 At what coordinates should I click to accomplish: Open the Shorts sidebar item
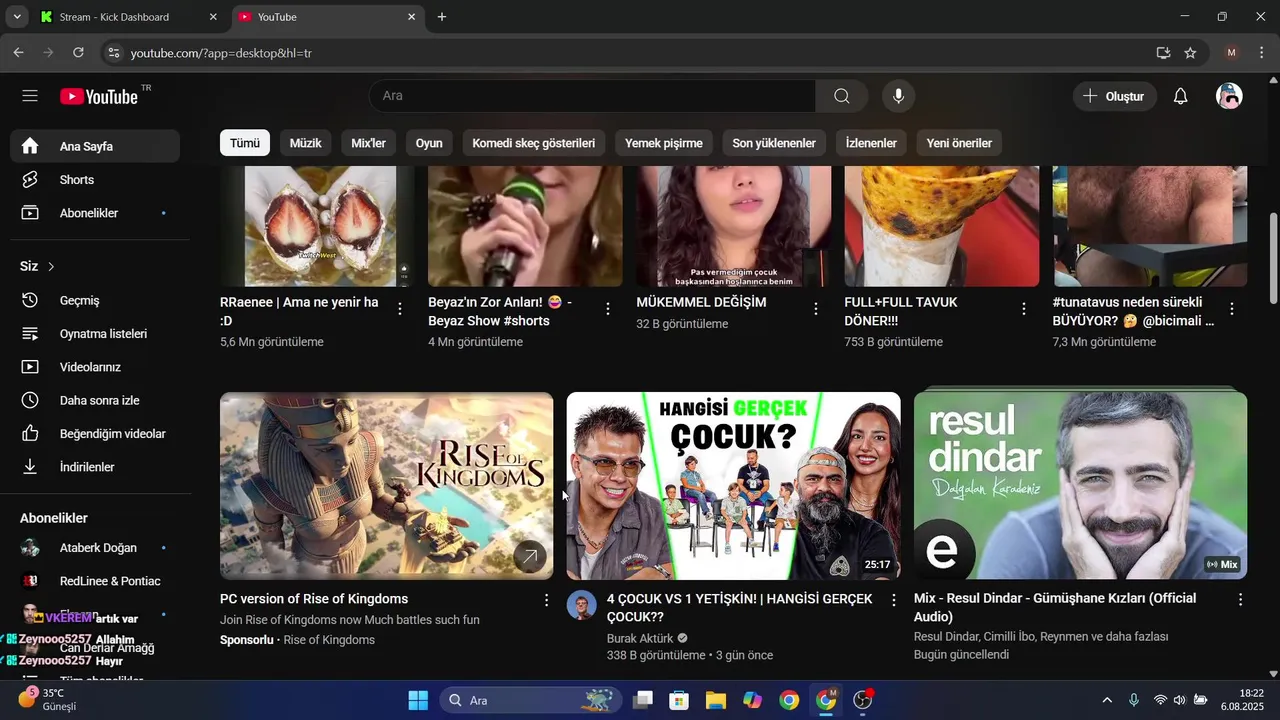pos(95,180)
